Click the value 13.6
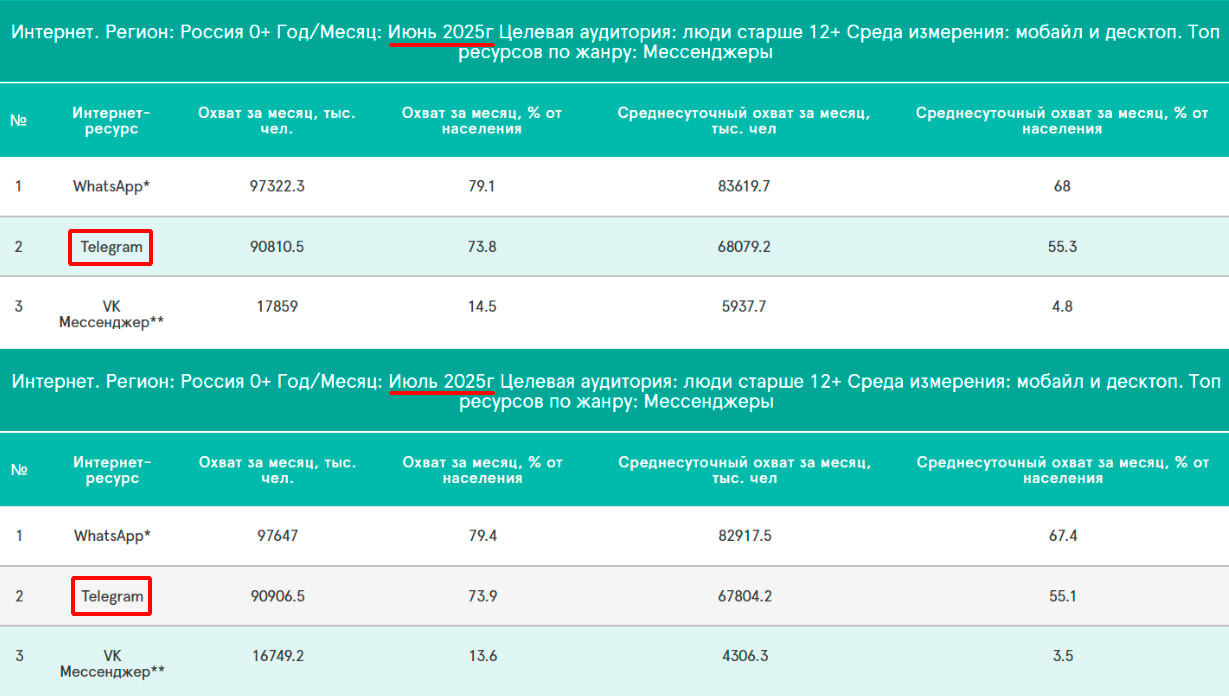 pyautogui.click(x=482, y=656)
